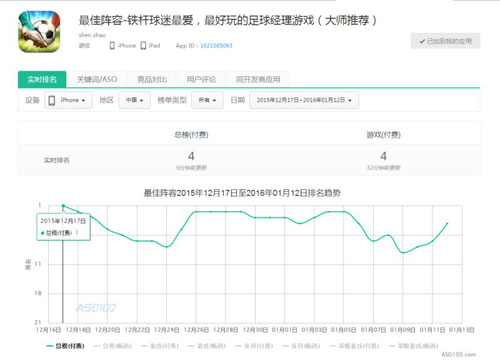Viewport: 500px width, 361px height.
Task: Click the chart title 最佳阵容 排名趋势
Action: click(242, 193)
